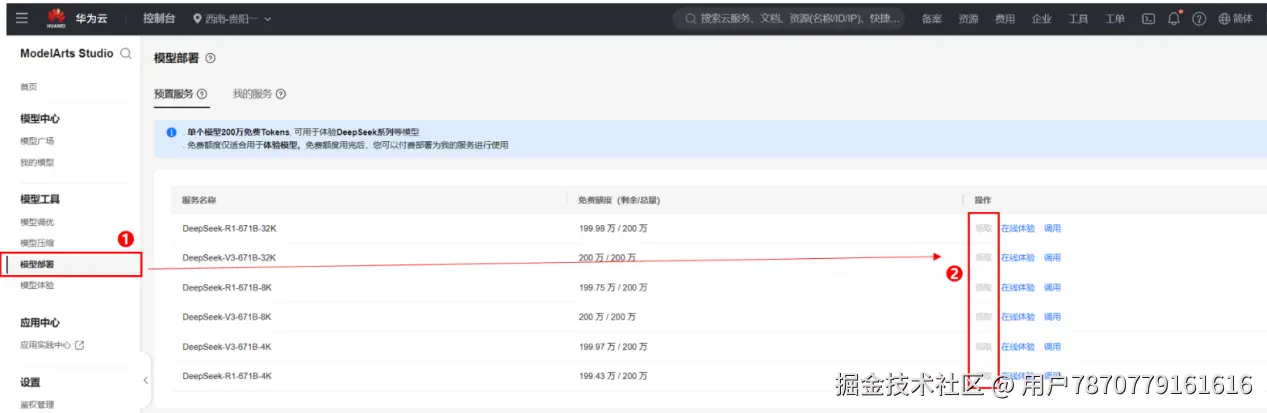The height and width of the screenshot is (413, 1267).
Task: Click service name DeepSeek-V3-671B-32K
Action: pos(229,258)
